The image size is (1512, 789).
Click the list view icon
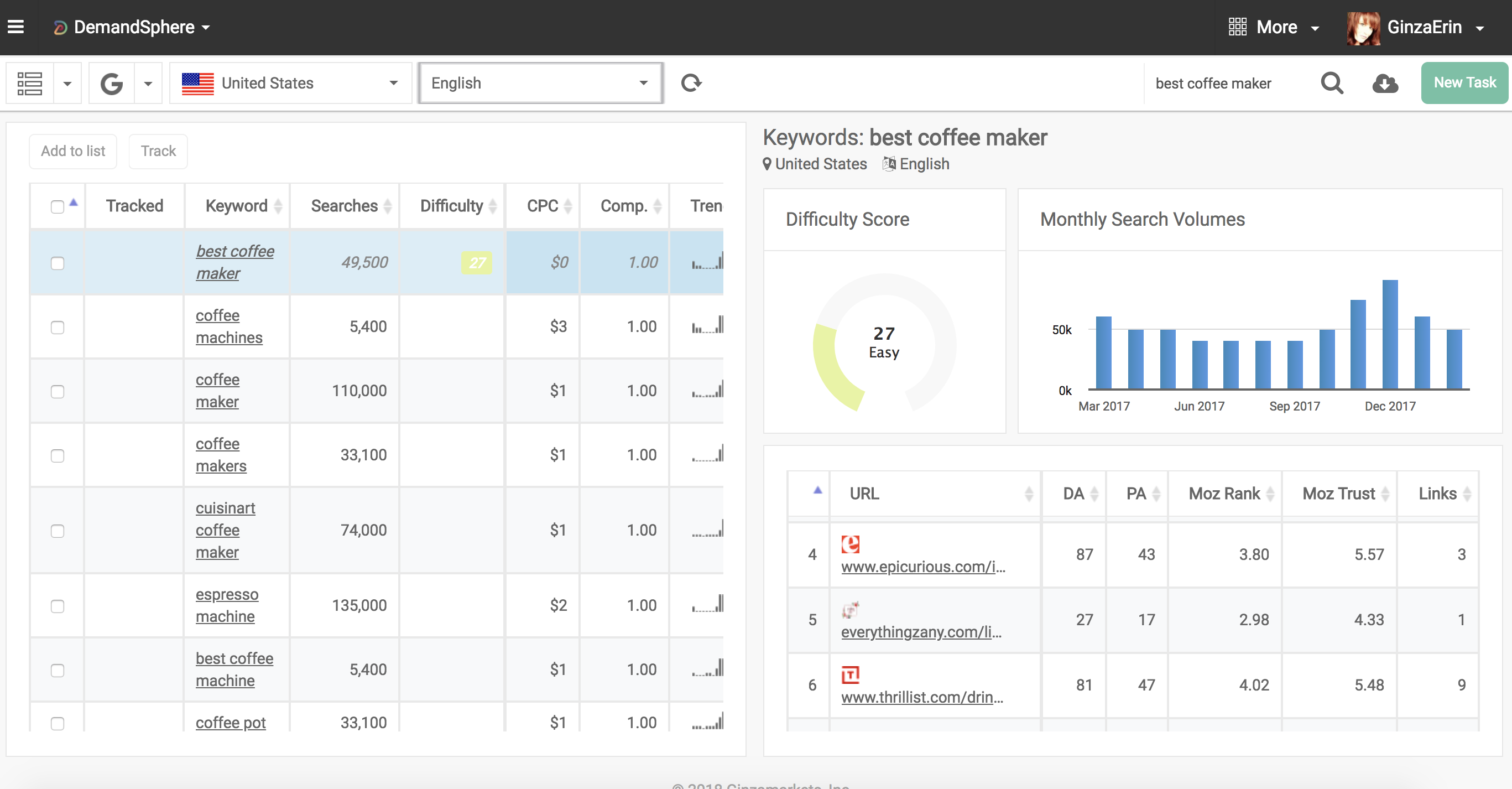tap(29, 83)
